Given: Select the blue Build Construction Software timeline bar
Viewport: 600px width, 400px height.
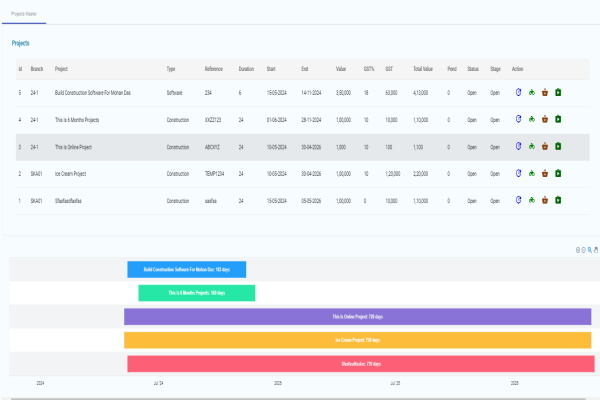Looking at the screenshot, I should 186,269.
